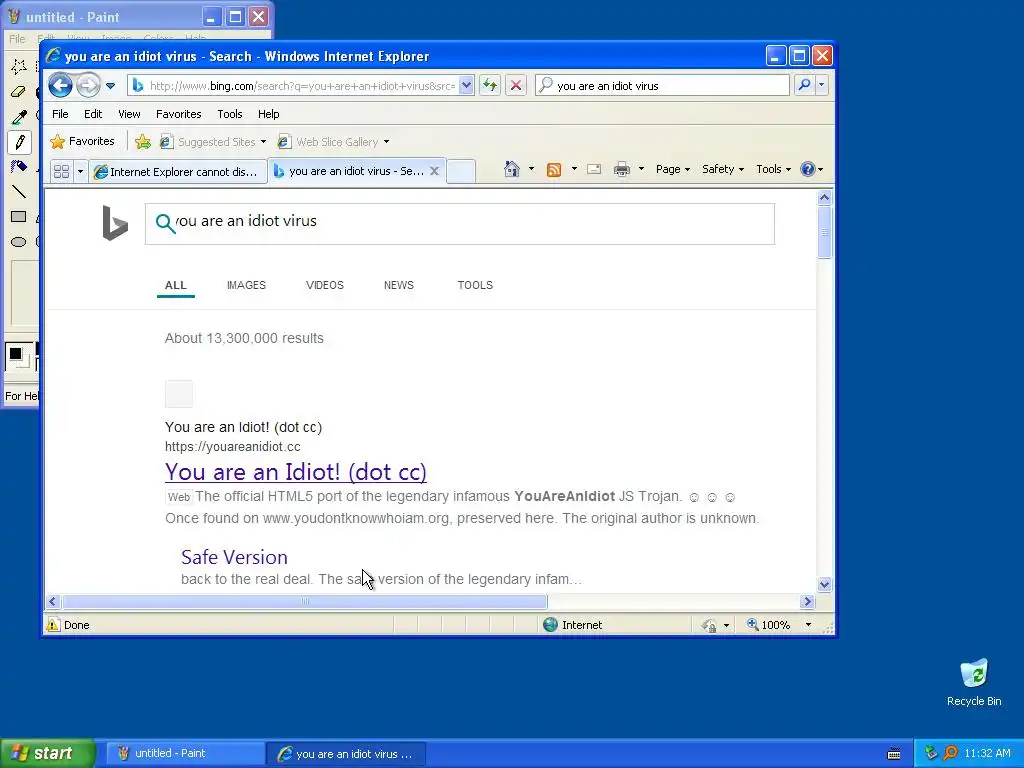Open the View menu in Internet Explorer
Screen dimensions: 1024x768
[129, 114]
